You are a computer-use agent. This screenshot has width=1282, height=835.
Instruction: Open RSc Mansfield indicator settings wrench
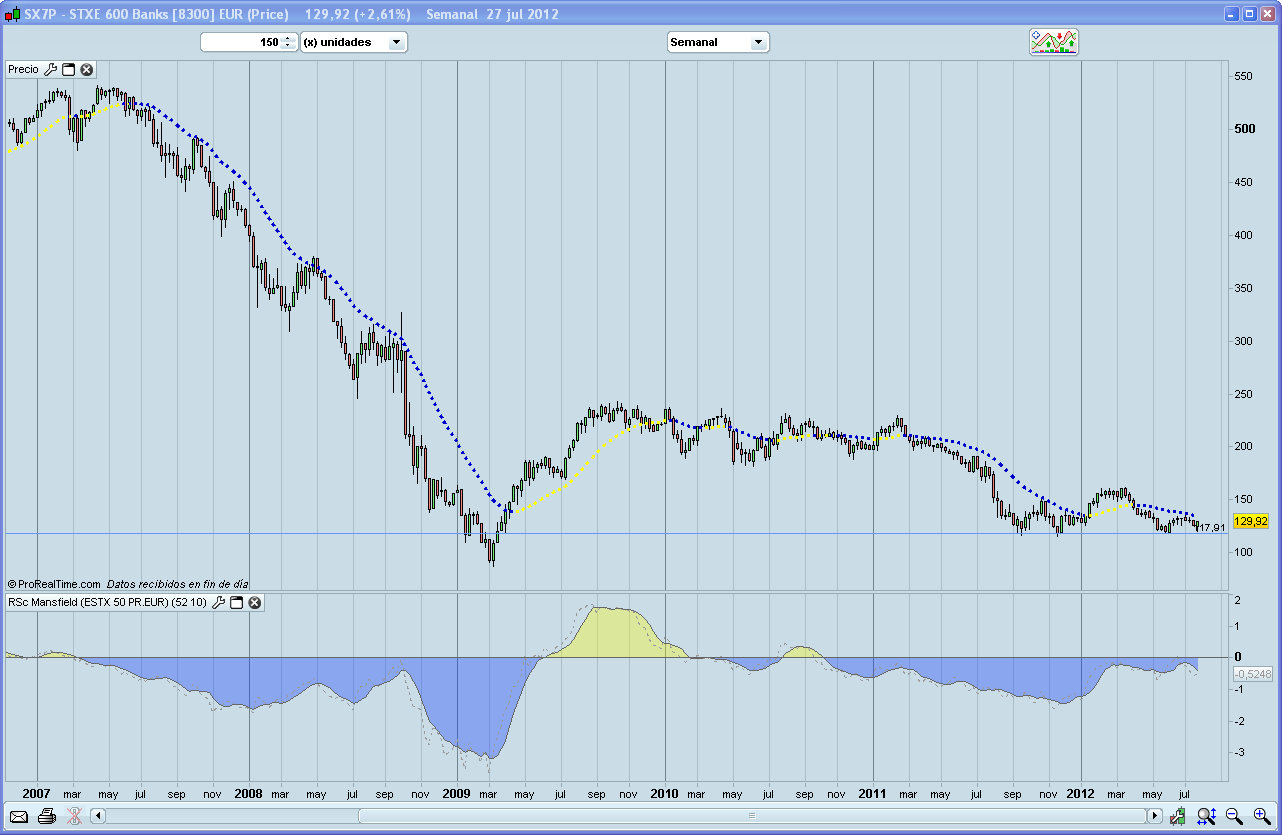(219, 602)
